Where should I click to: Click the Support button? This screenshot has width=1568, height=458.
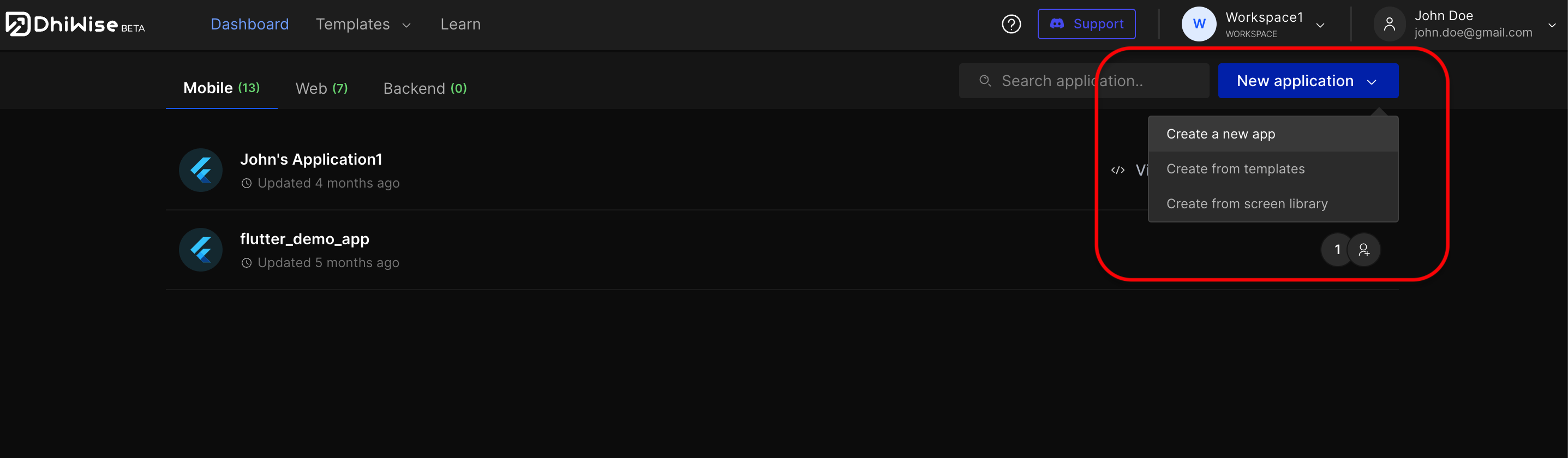[1086, 25]
